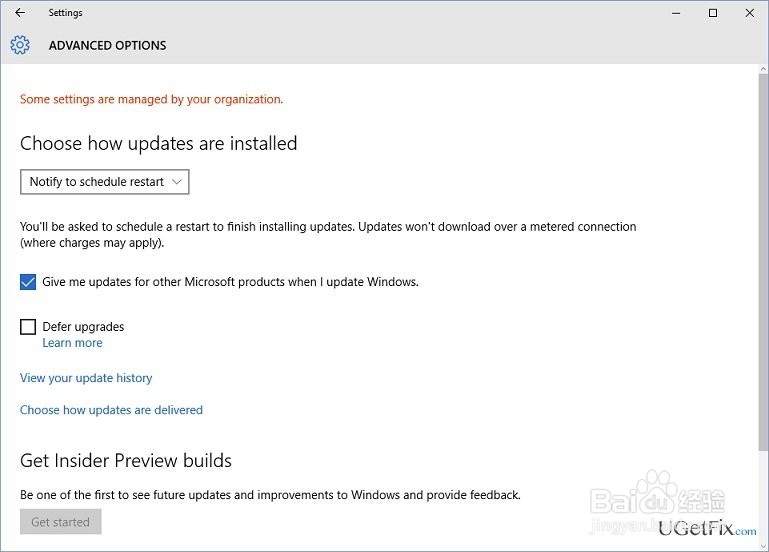
Task: Open Learn more about deferring upgrades
Action: point(72,343)
